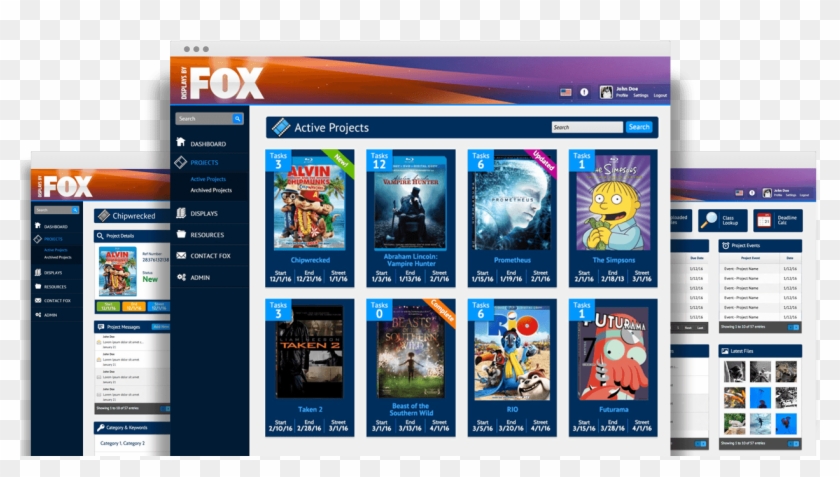Click the search magnifier button in left window sidebar
This screenshot has height=477, width=840.
(x=76, y=210)
